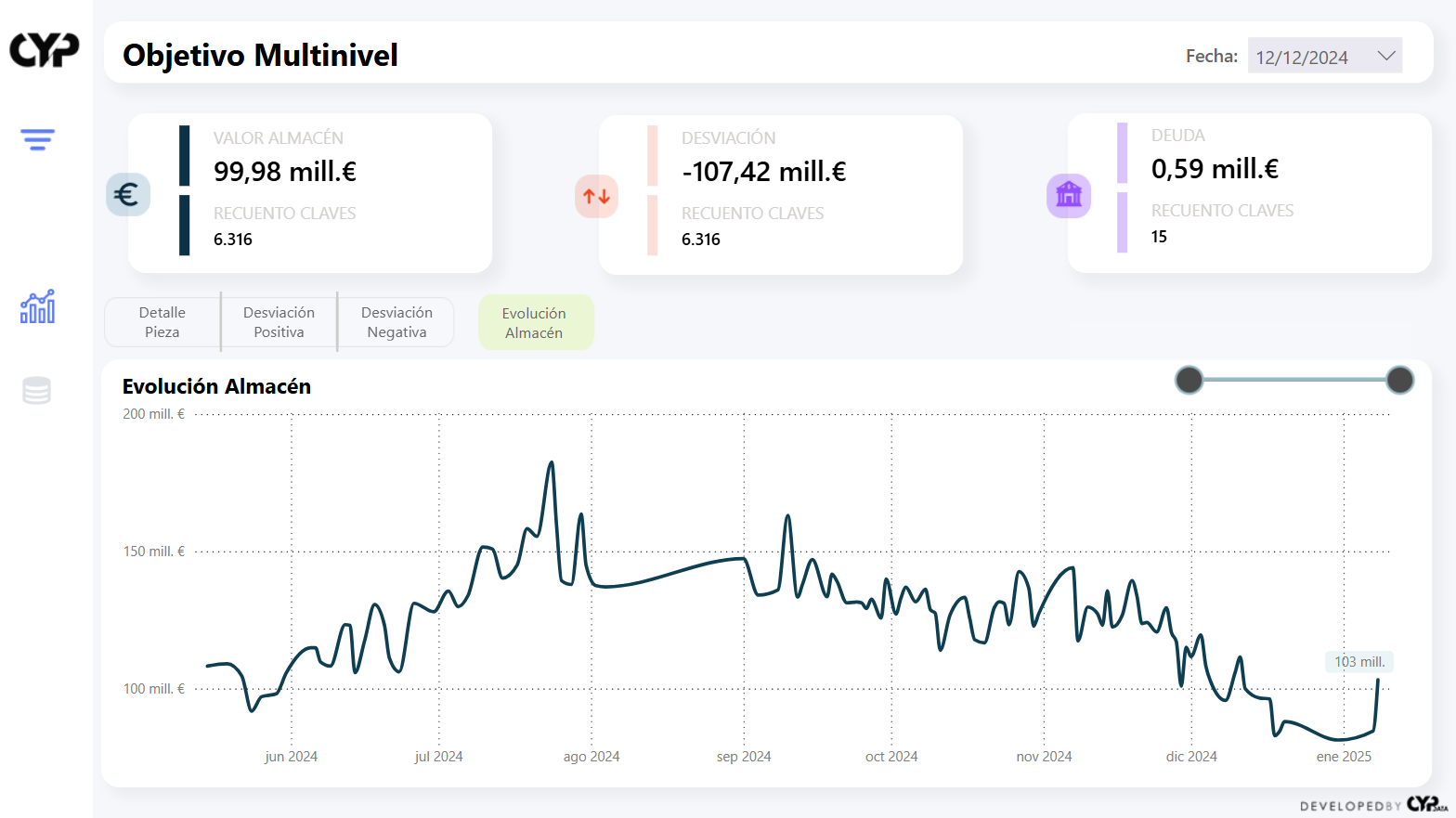Click the CYP logo in the sidebar
Image resolution: width=1456 pixels, height=818 pixels.
(x=45, y=50)
